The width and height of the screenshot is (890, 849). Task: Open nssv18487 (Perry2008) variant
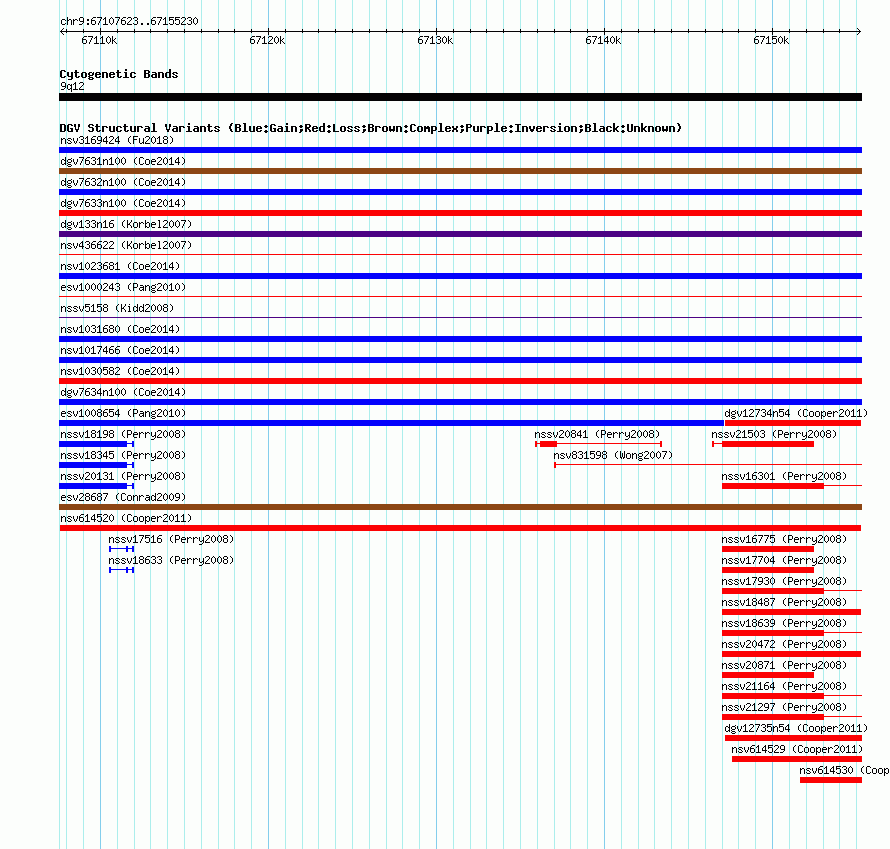[x=784, y=602]
